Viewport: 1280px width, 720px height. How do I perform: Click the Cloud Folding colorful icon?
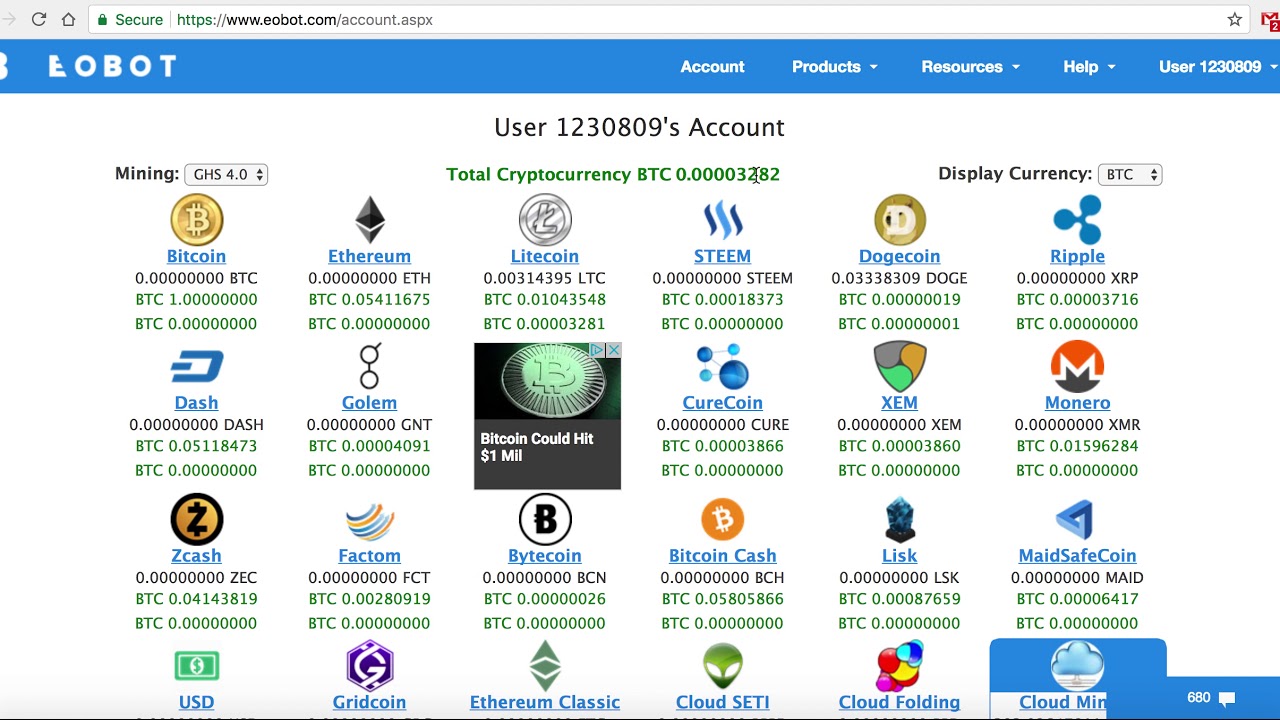899,666
